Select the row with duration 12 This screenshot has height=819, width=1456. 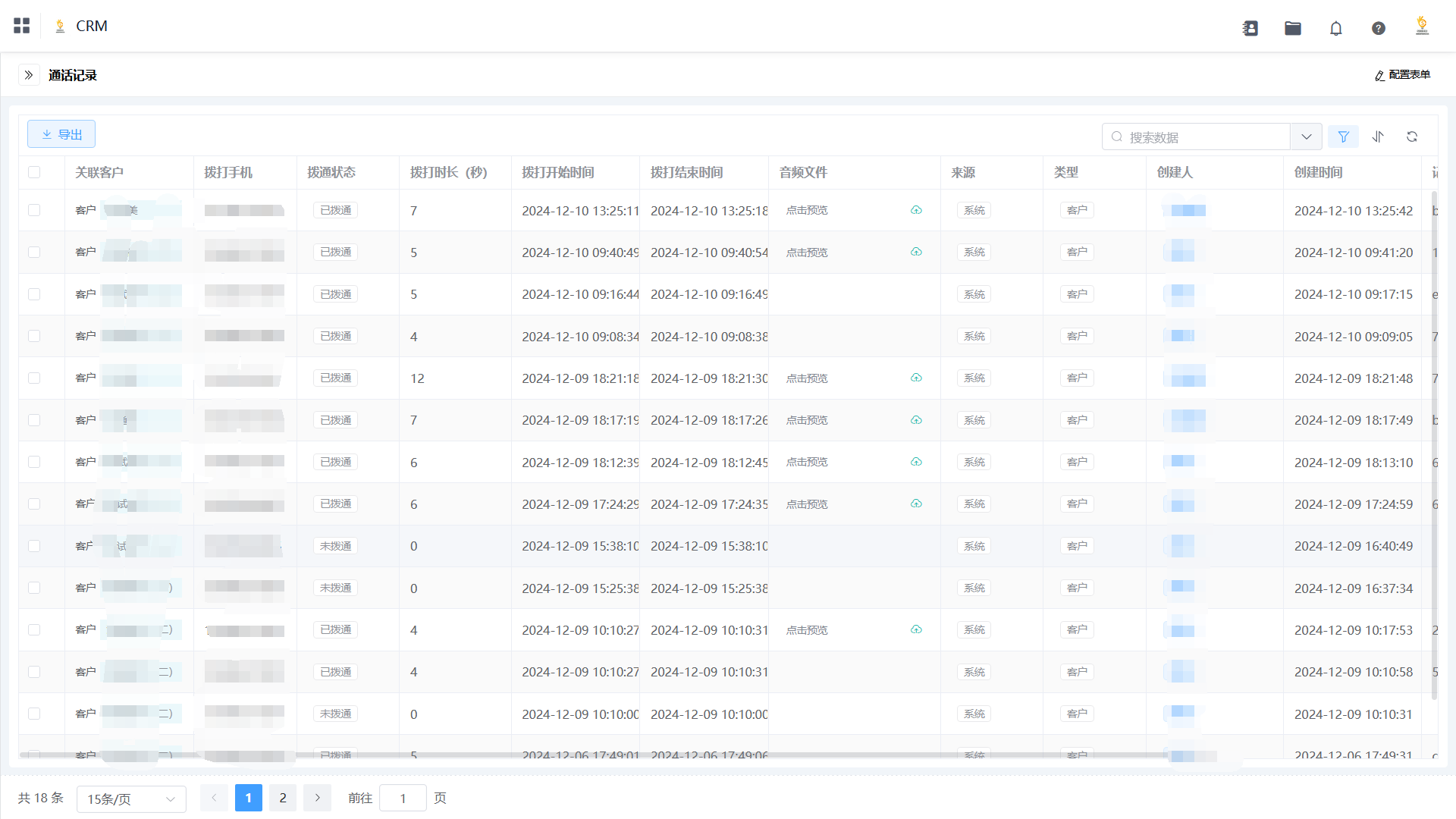point(34,378)
